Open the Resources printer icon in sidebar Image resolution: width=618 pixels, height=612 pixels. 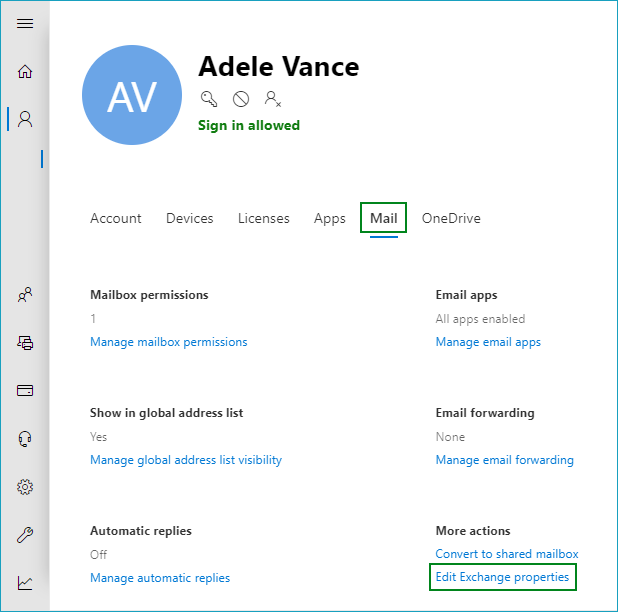(25, 343)
